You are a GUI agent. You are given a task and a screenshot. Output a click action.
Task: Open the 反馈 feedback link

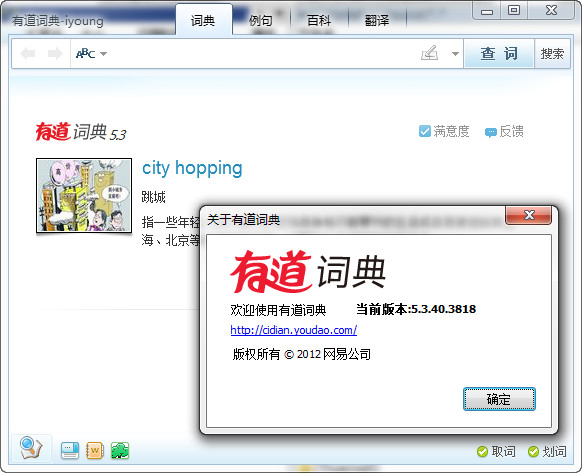pyautogui.click(x=504, y=131)
